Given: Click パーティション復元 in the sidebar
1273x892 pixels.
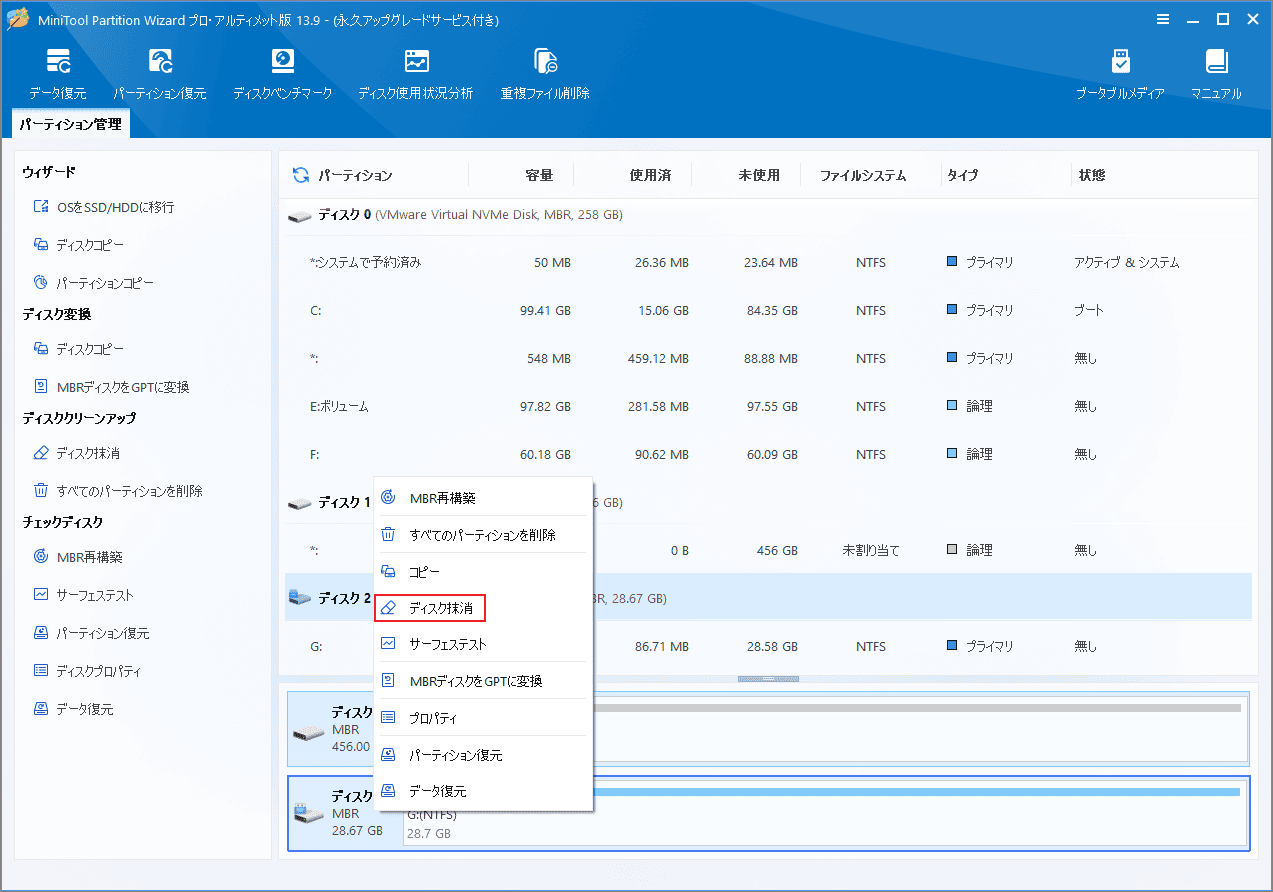Looking at the screenshot, I should point(92,633).
